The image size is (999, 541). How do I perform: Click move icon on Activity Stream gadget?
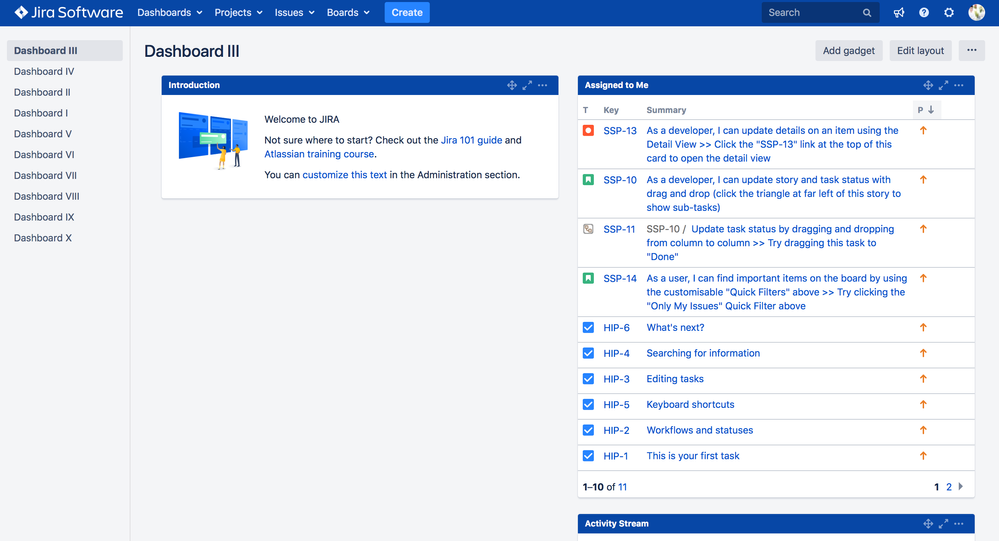(x=928, y=524)
